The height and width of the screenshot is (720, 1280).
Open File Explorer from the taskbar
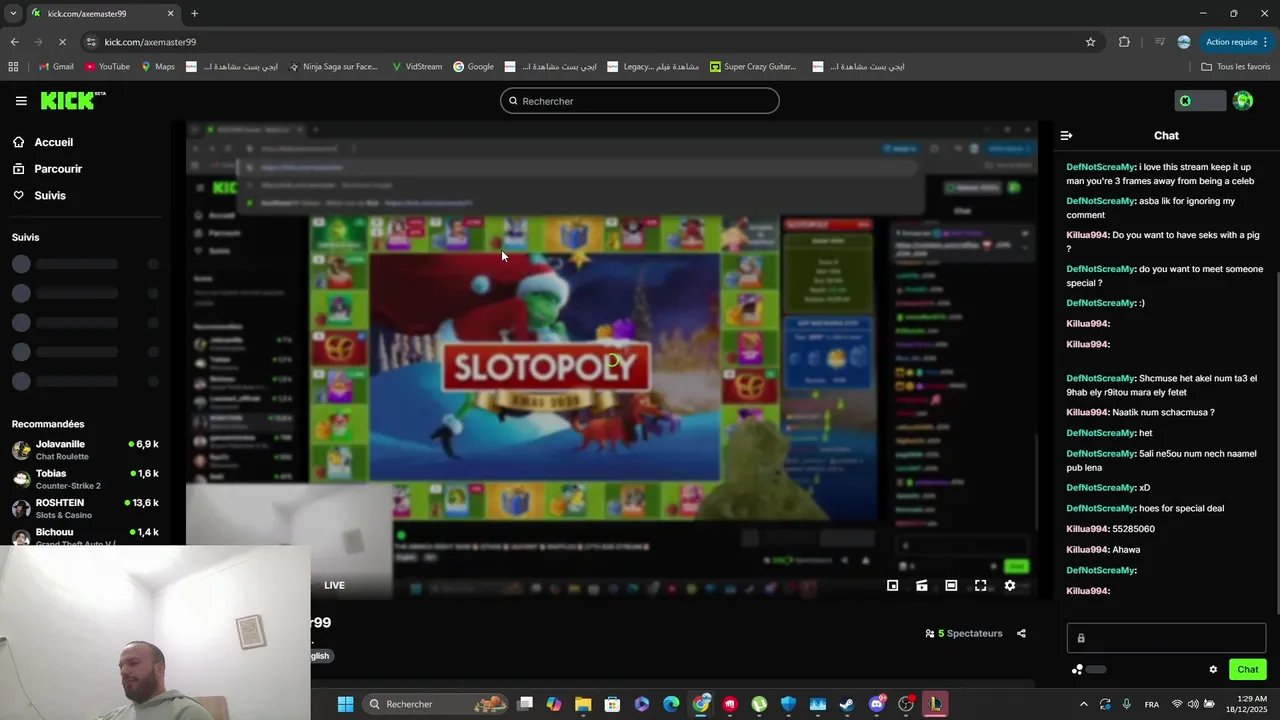(583, 704)
